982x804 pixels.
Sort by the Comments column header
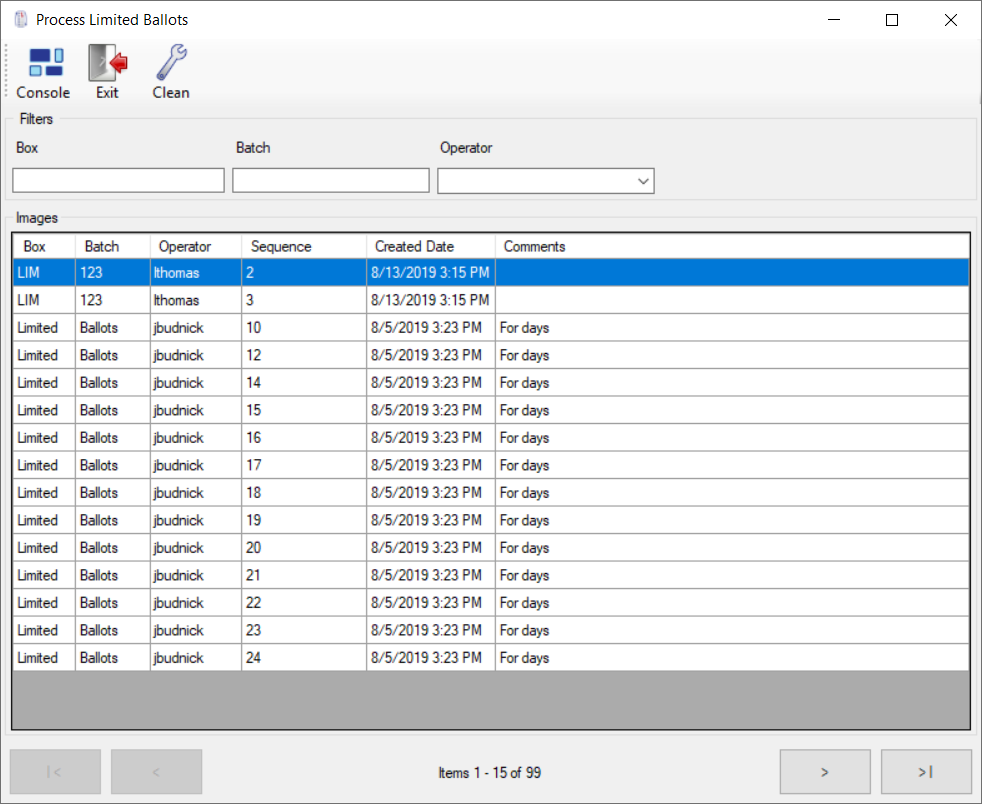(x=732, y=247)
